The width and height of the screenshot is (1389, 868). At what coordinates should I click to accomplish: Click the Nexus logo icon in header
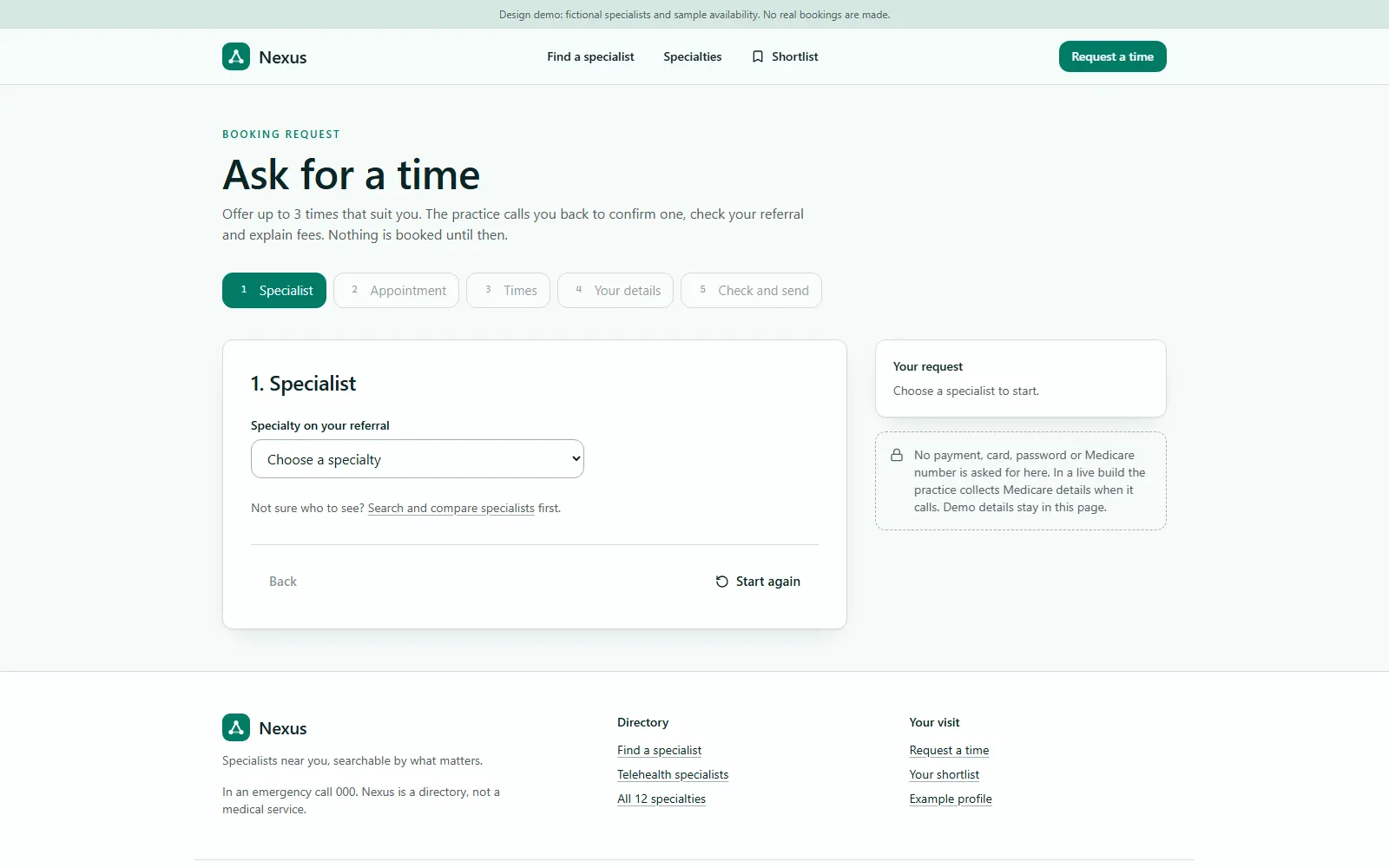tap(236, 56)
